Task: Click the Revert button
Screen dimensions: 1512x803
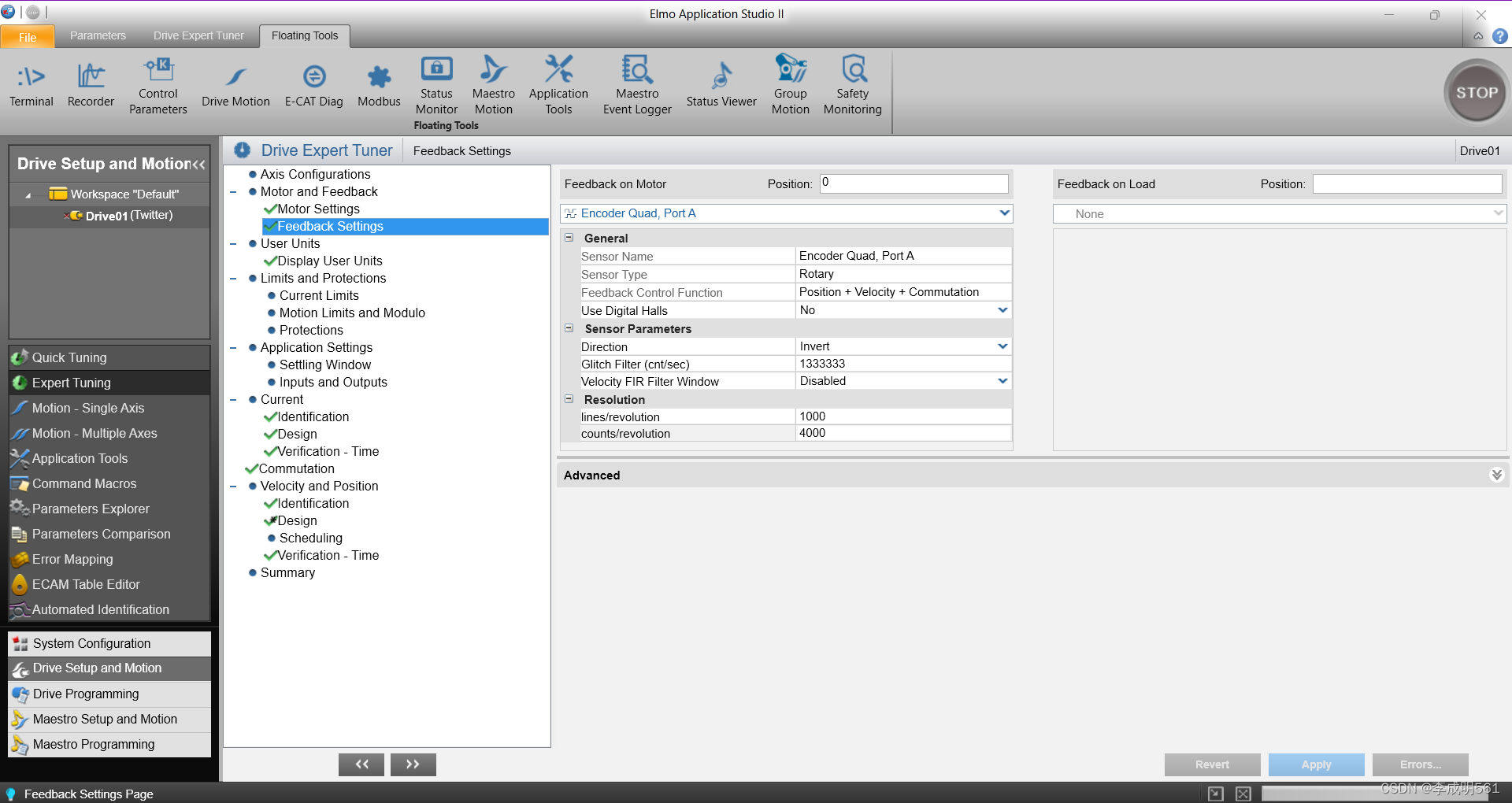Action: coord(1212,764)
